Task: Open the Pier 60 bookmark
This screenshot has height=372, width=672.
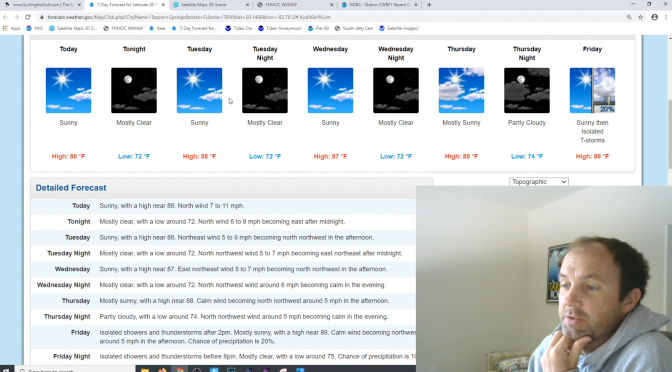Action: click(318, 28)
